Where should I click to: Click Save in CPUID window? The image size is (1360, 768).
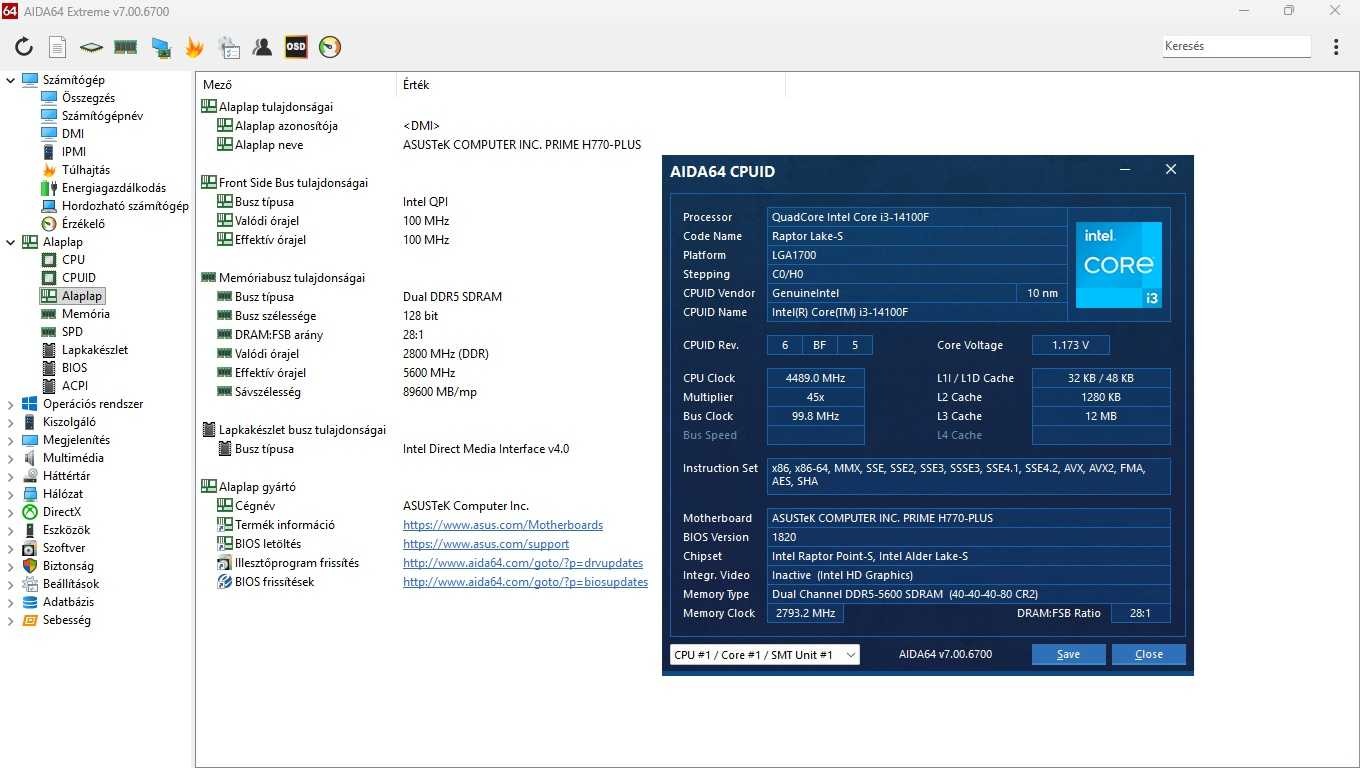1068,654
